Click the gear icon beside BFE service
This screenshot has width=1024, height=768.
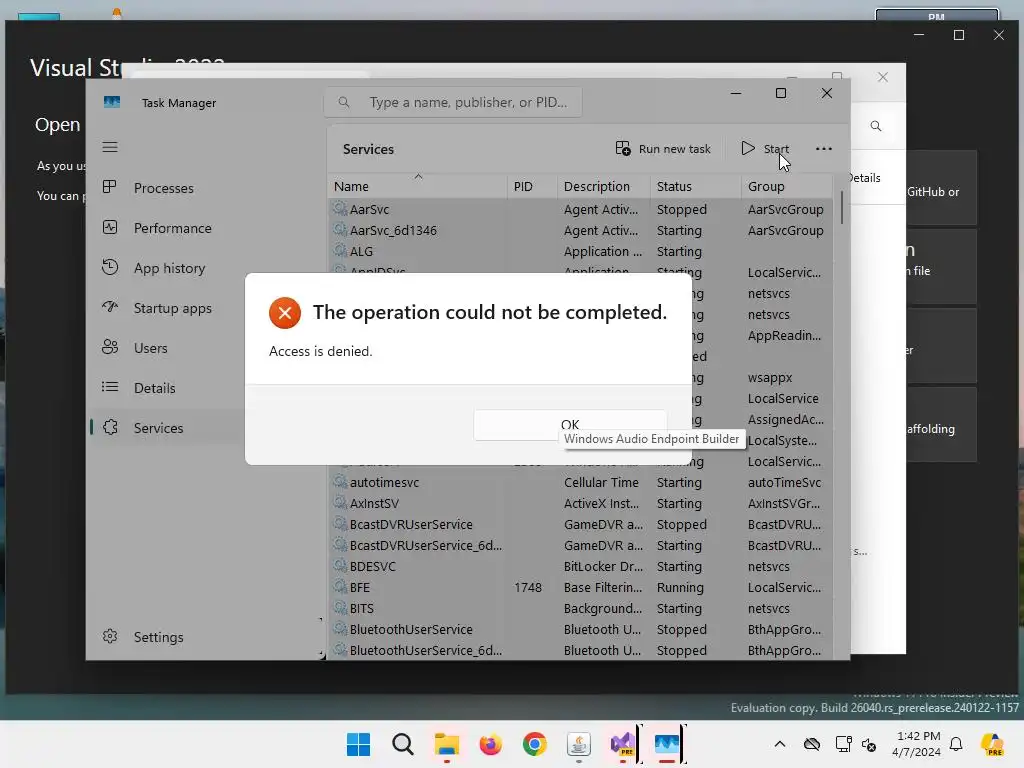[x=340, y=586]
